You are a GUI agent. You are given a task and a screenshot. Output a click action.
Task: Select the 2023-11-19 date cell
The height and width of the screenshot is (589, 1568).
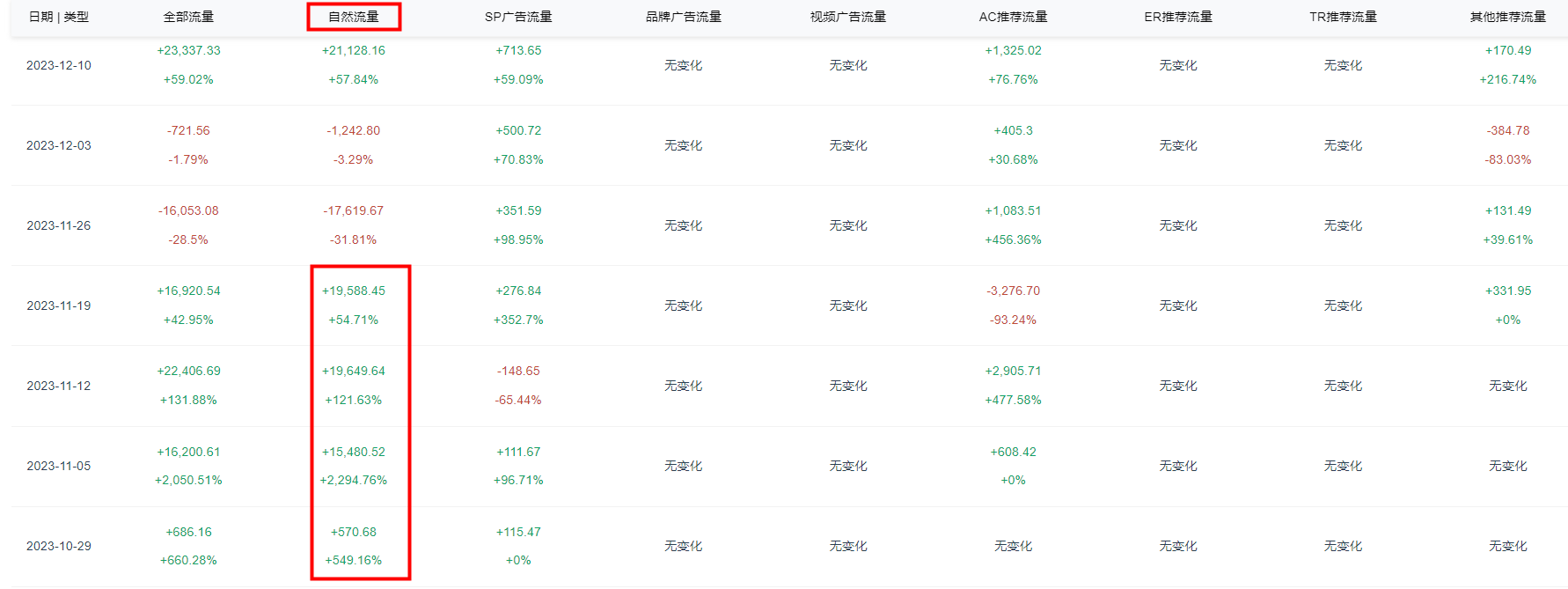coord(59,306)
